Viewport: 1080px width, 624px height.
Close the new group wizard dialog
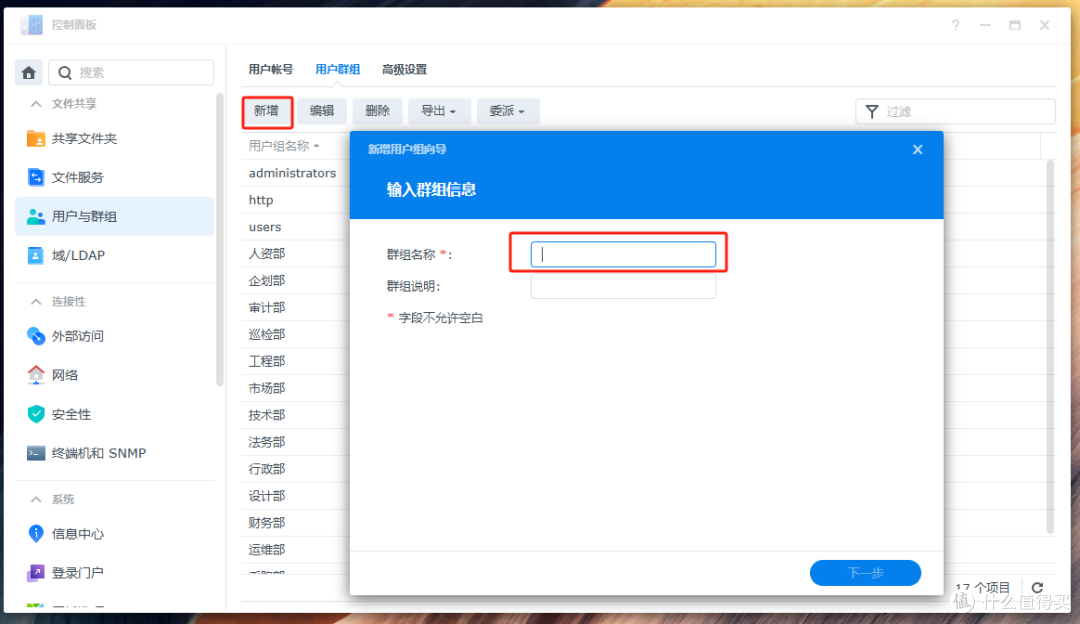pos(917,149)
